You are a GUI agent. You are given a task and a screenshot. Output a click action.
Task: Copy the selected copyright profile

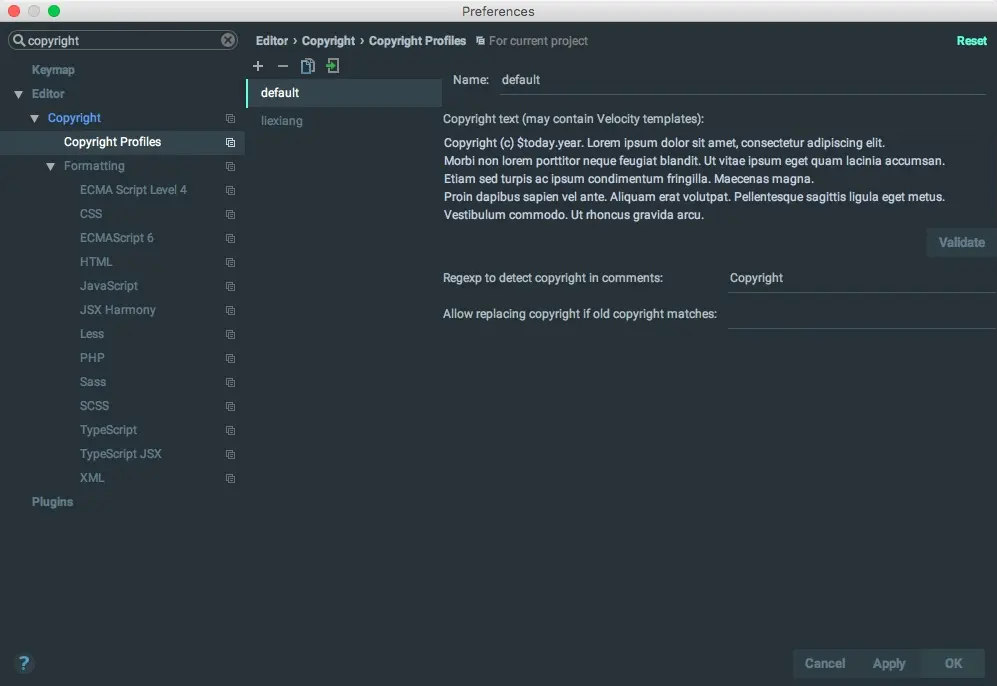pyautogui.click(x=308, y=66)
